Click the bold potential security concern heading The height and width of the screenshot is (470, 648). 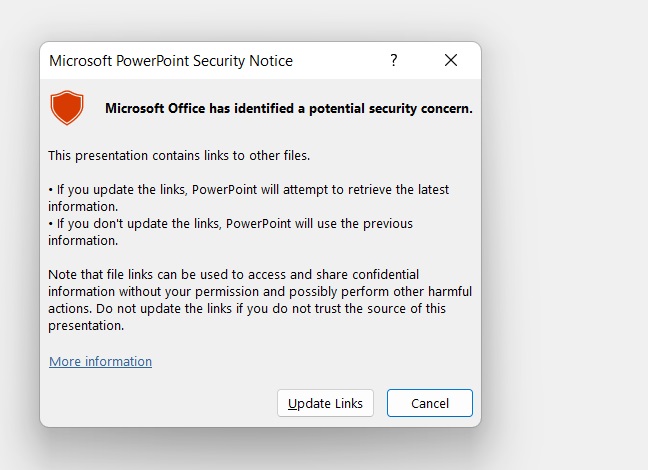pyautogui.click(x=288, y=109)
